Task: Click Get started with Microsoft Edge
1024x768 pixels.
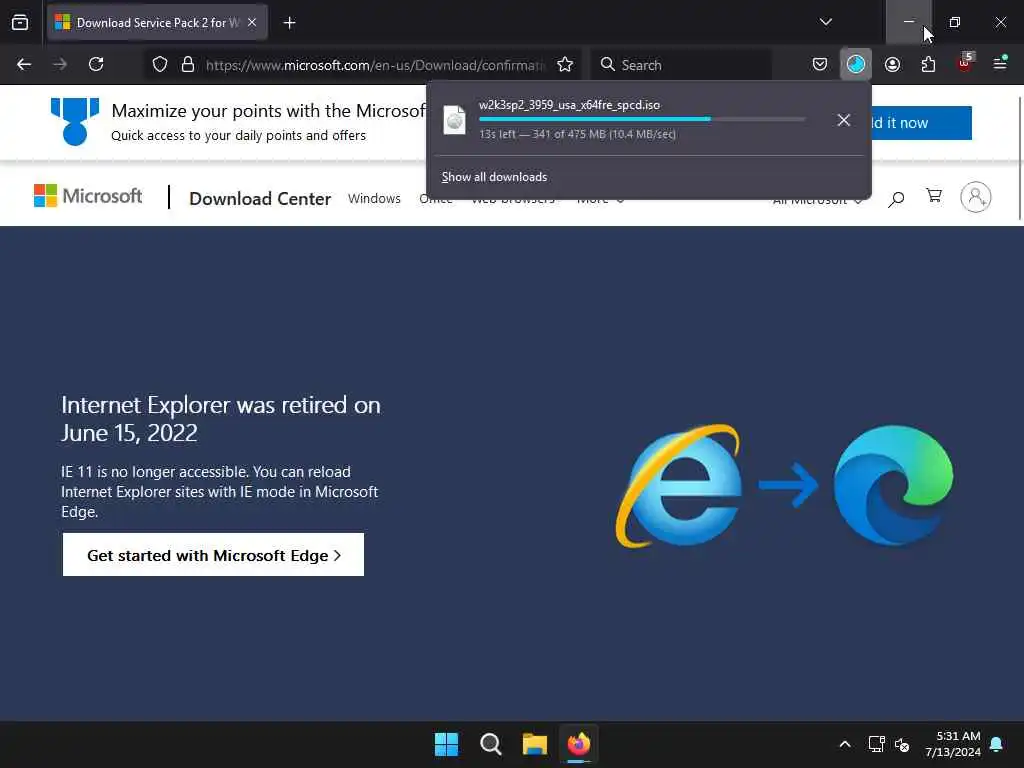Action: pyautogui.click(x=214, y=555)
